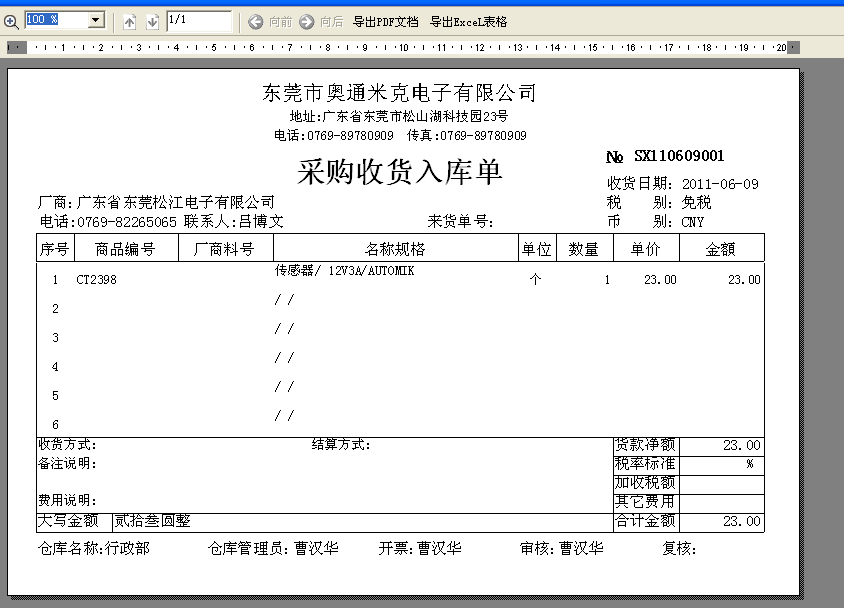Click the tax type value 免税
This screenshot has height=608, width=844.
[x=697, y=202]
